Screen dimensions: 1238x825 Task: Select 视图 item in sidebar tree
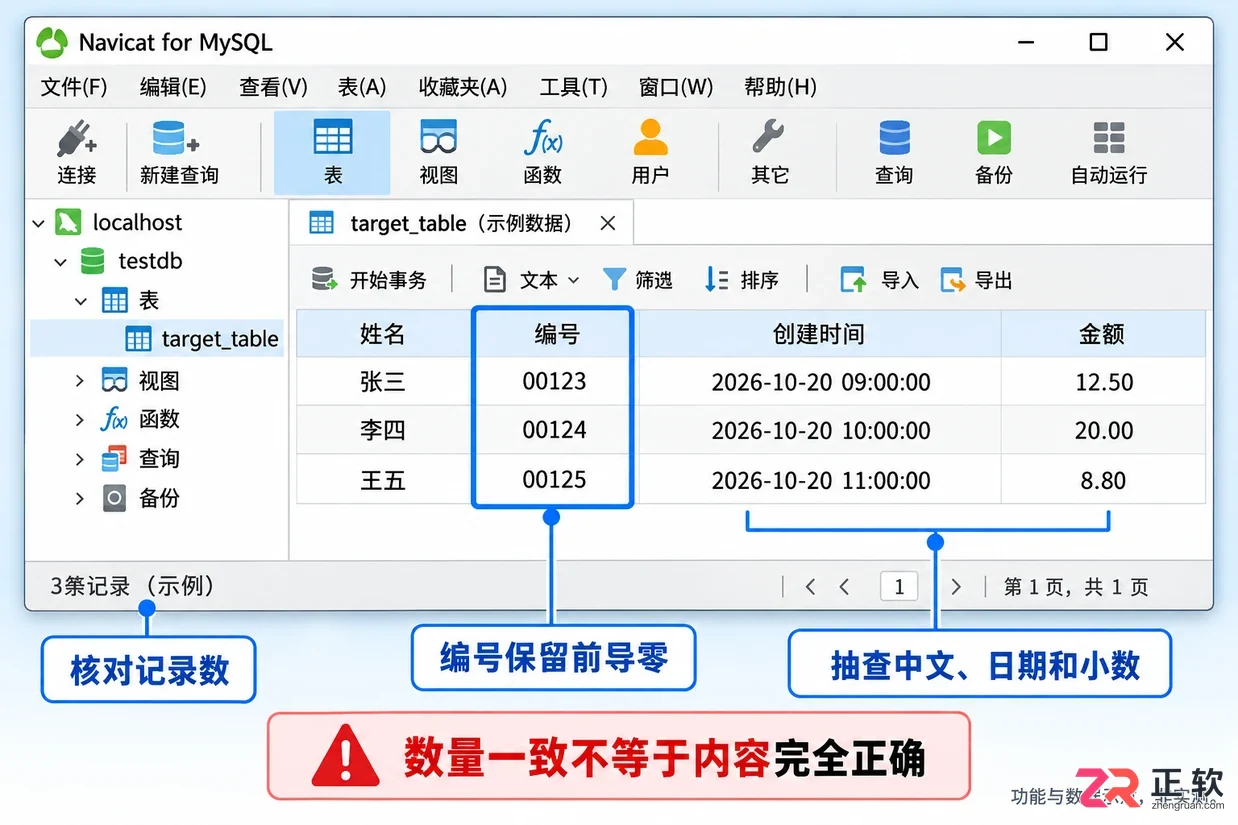[141, 380]
